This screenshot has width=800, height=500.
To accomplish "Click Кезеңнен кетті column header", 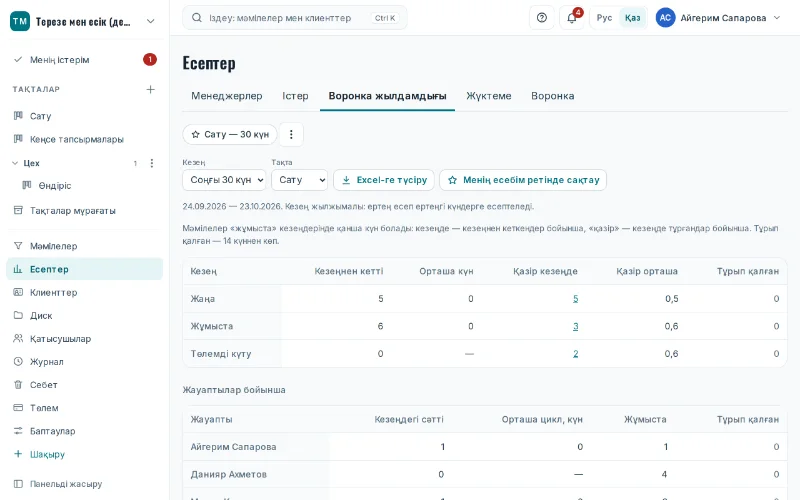I will point(348,271).
